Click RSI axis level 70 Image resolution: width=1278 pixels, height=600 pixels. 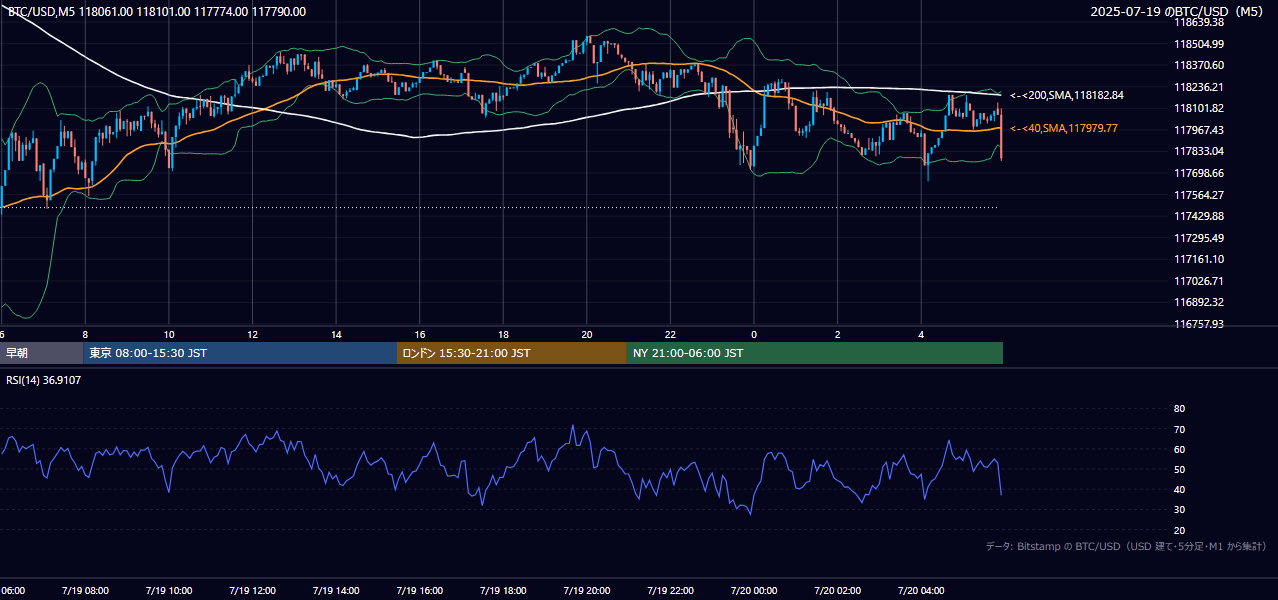tap(1179, 429)
